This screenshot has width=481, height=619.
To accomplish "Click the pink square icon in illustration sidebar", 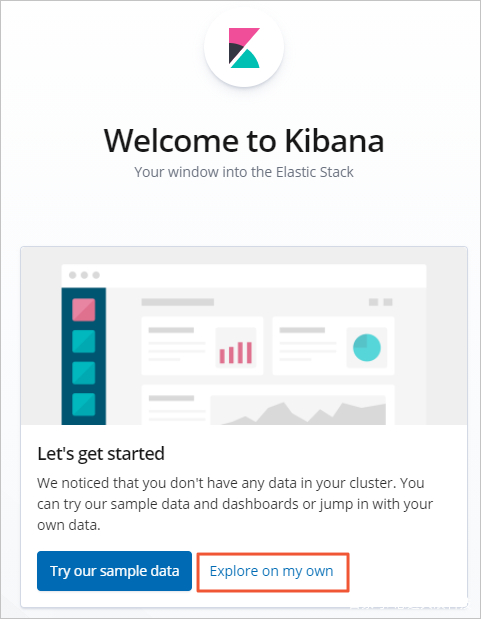I will coord(84,310).
